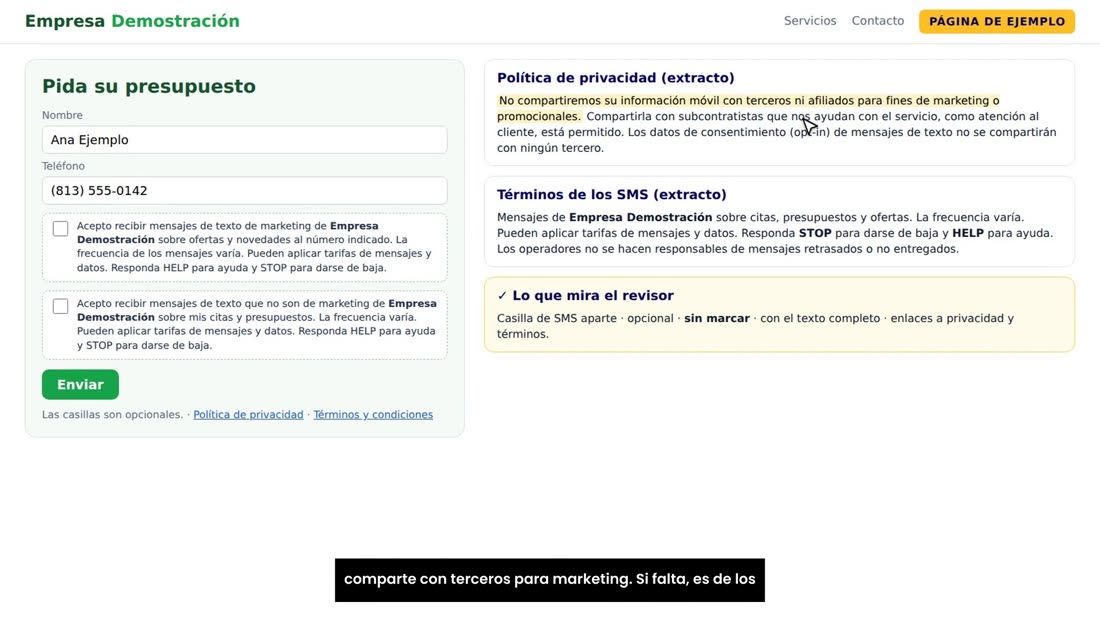This screenshot has width=1100, height=618.
Task: Click the Enviar button
Action: 80,384
